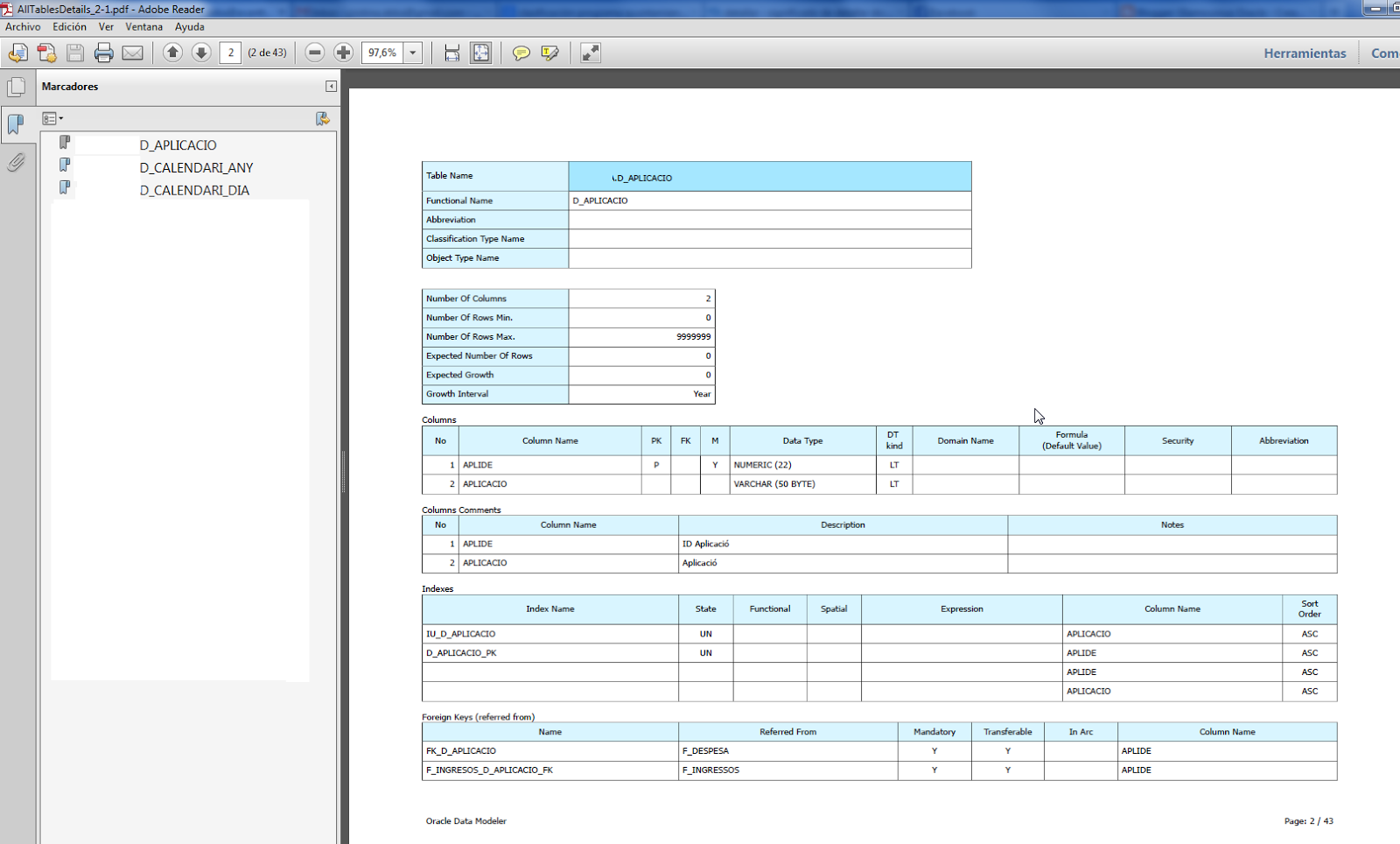Click FK_D_APLICACIO foreign key name
The height and width of the screenshot is (844, 1400).
pyautogui.click(x=461, y=751)
